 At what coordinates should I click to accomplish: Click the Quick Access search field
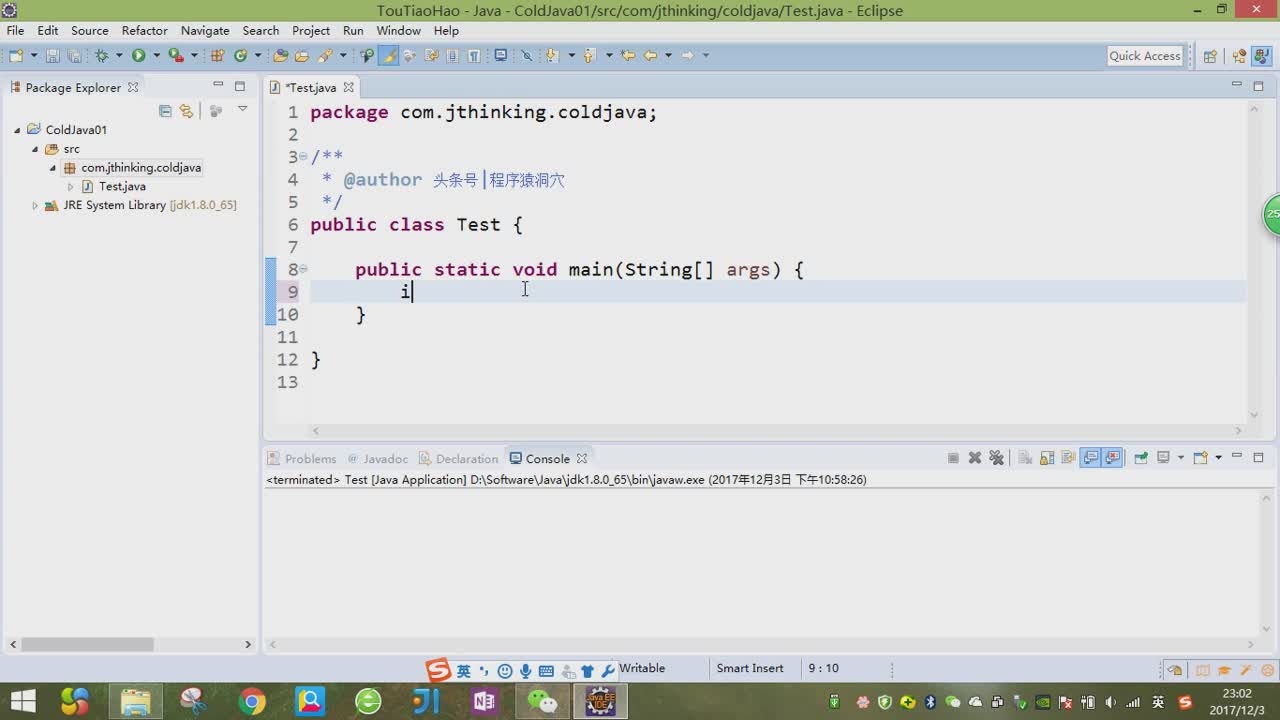point(1145,56)
